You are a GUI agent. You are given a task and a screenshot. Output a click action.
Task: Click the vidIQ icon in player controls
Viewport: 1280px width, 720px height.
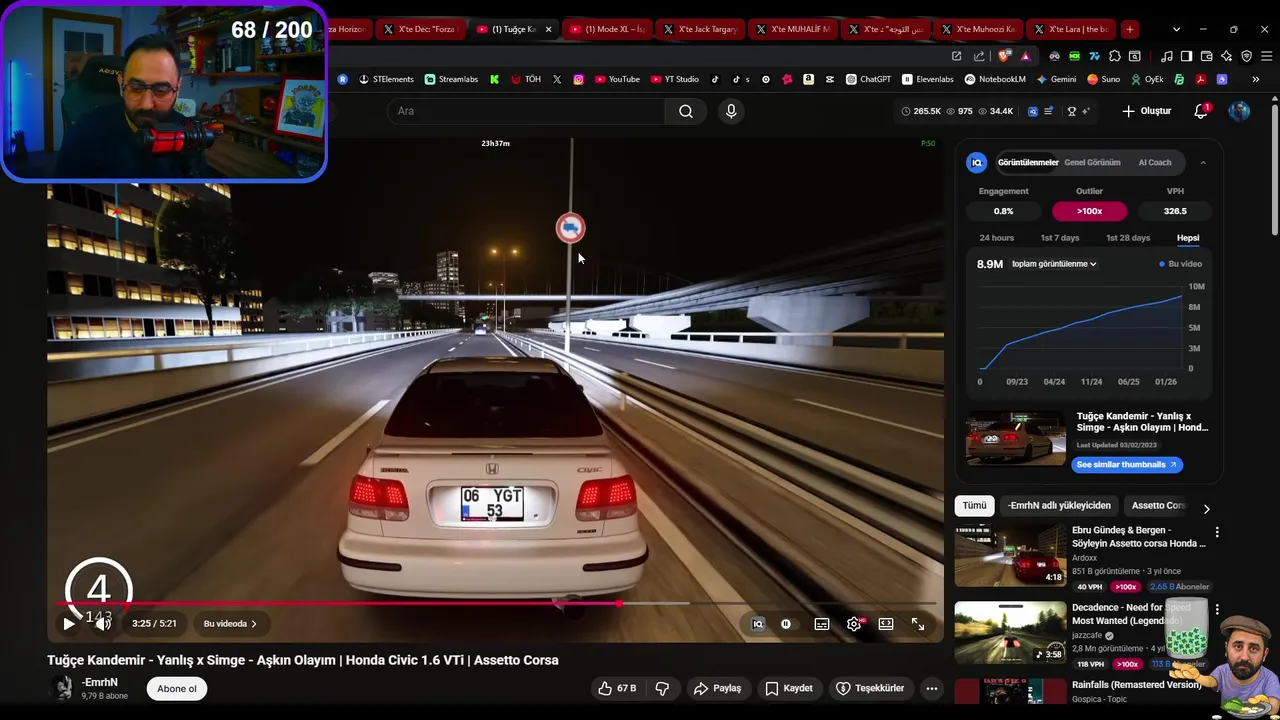click(758, 624)
